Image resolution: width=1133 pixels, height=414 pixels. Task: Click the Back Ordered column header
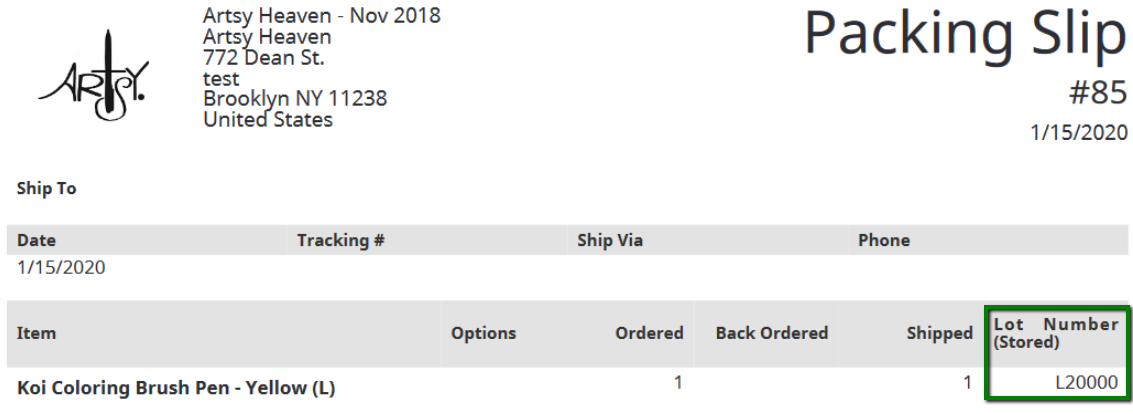click(772, 333)
